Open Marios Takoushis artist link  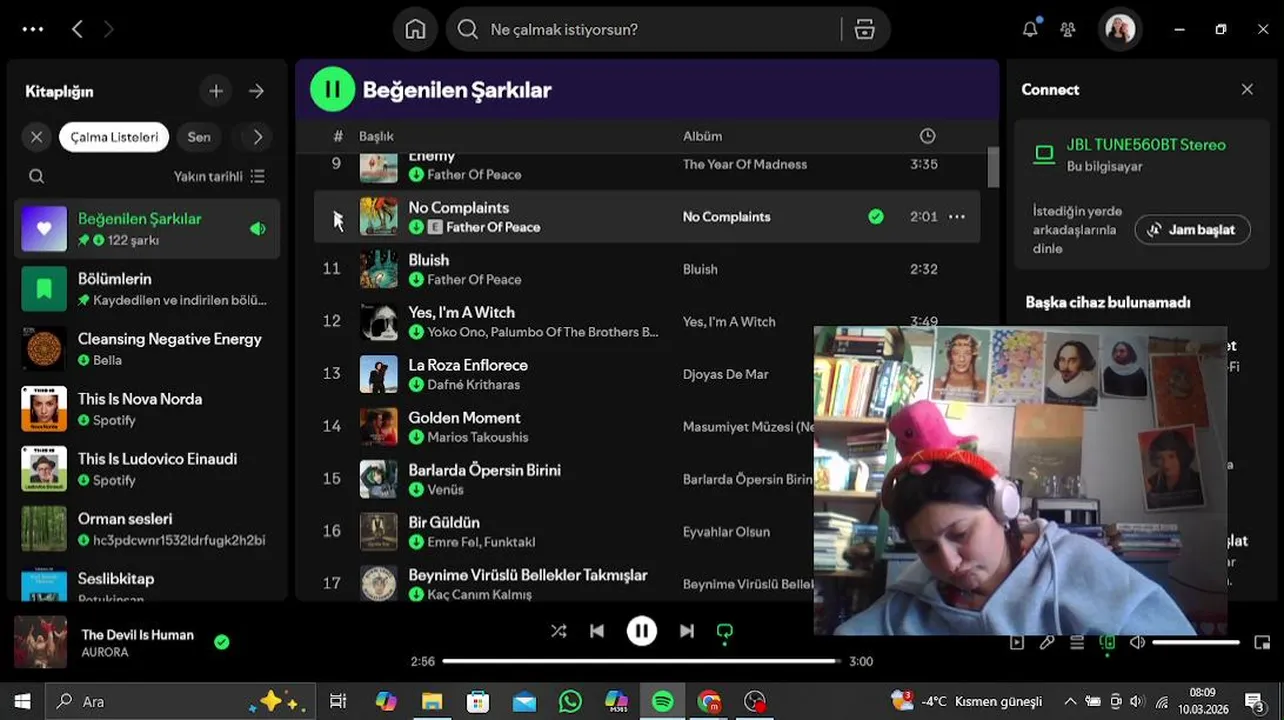[x=478, y=437]
